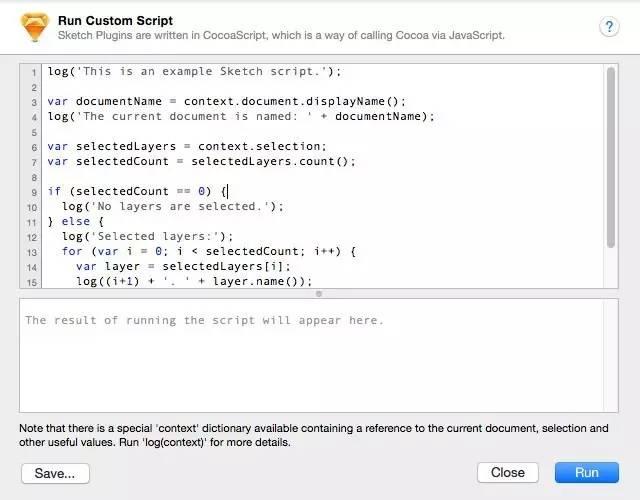Click the Sketch diamond app icon
Viewport: 640px width, 500px height.
[x=35, y=27]
